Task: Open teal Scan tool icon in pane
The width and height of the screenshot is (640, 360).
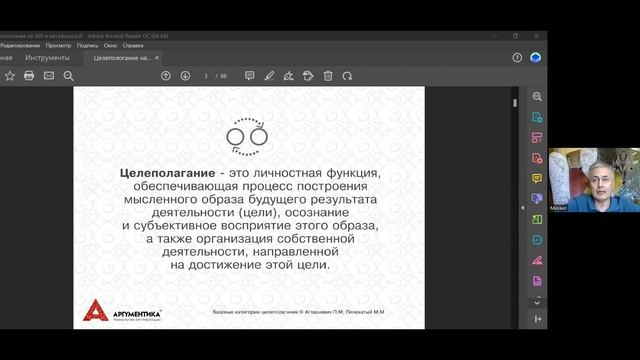Action: (537, 240)
